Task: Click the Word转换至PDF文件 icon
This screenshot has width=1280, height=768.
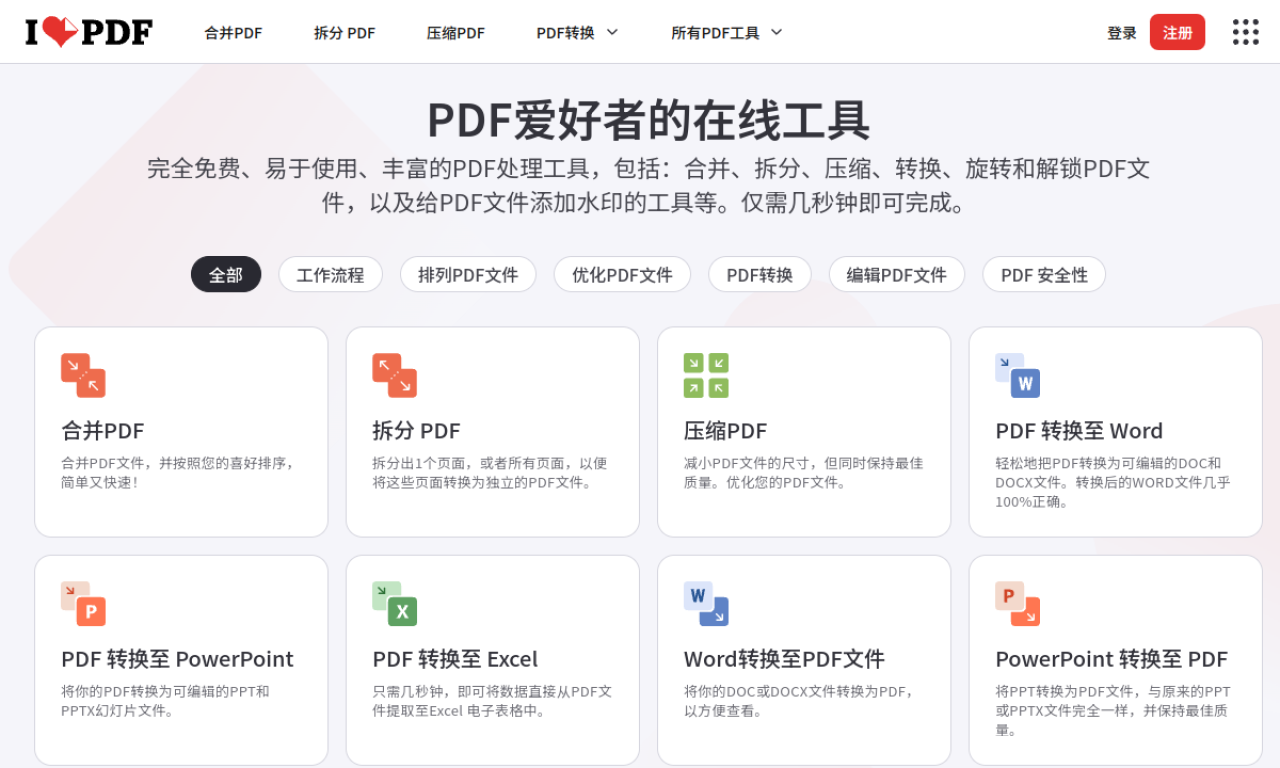Action: (706, 604)
